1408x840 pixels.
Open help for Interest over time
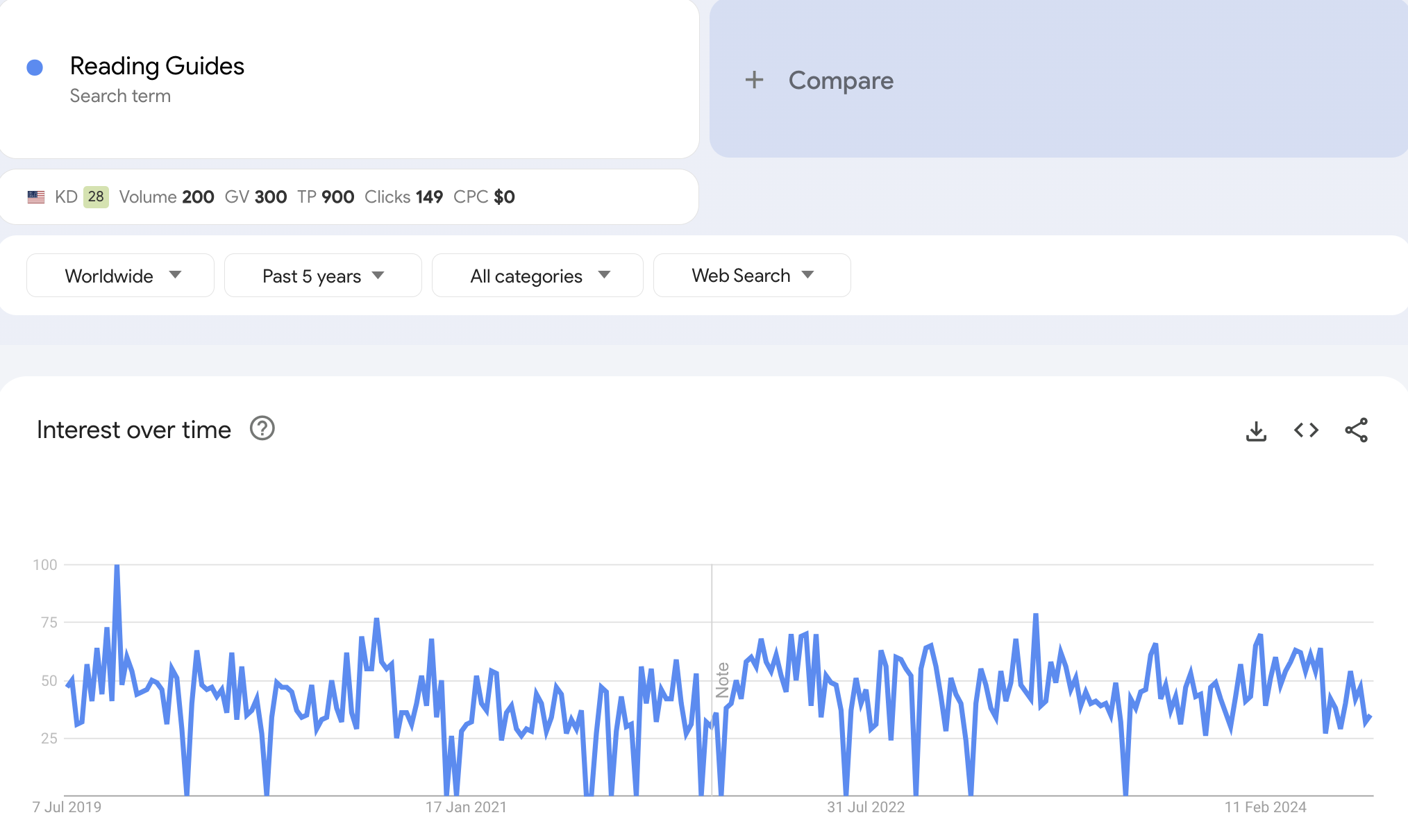point(262,429)
